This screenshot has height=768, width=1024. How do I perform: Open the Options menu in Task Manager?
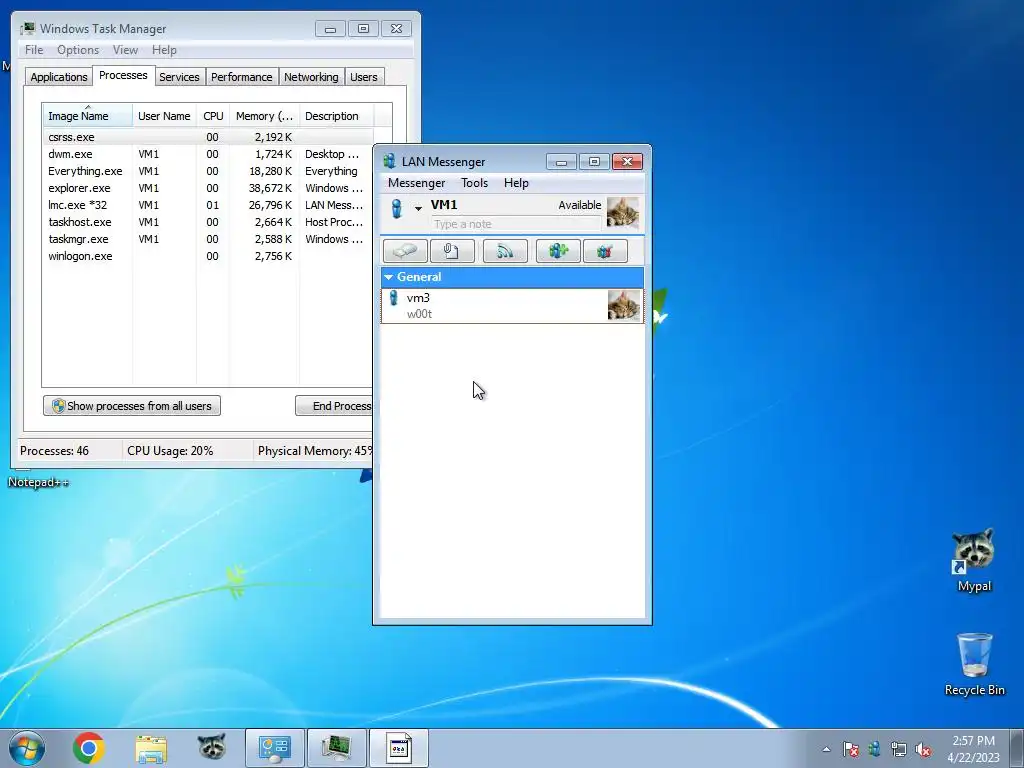click(x=78, y=50)
